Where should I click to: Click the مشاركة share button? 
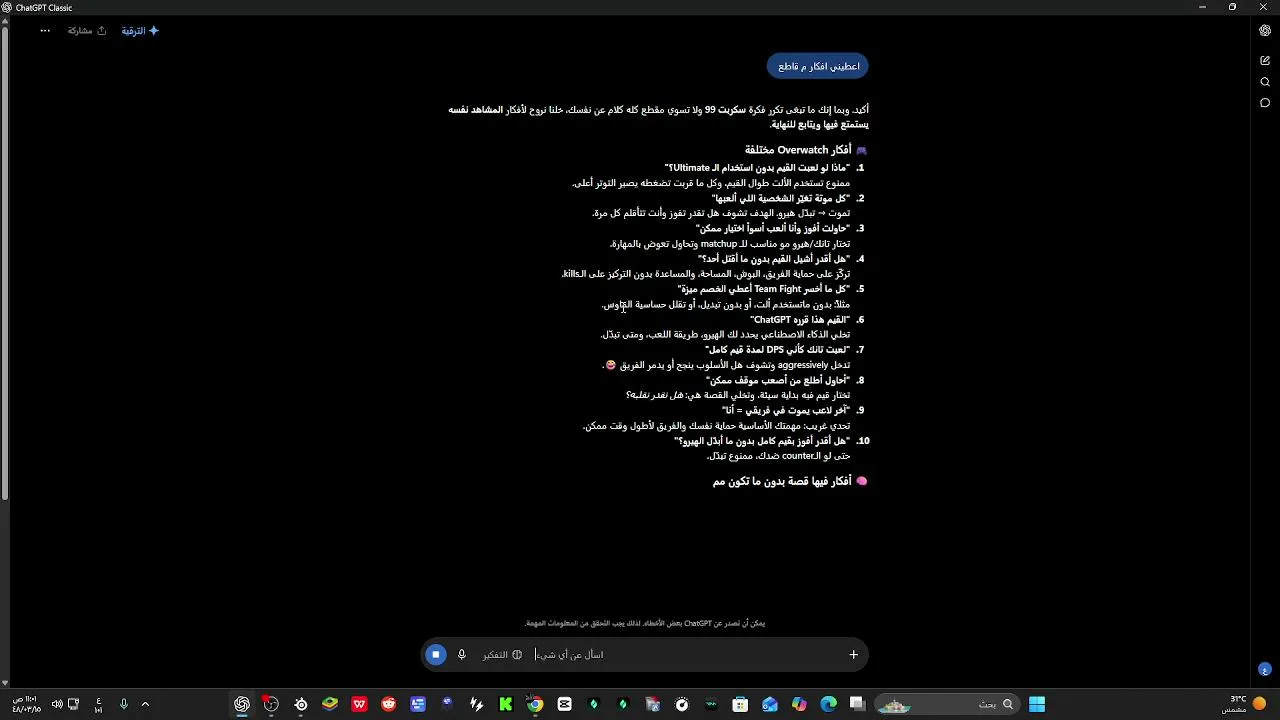87,31
